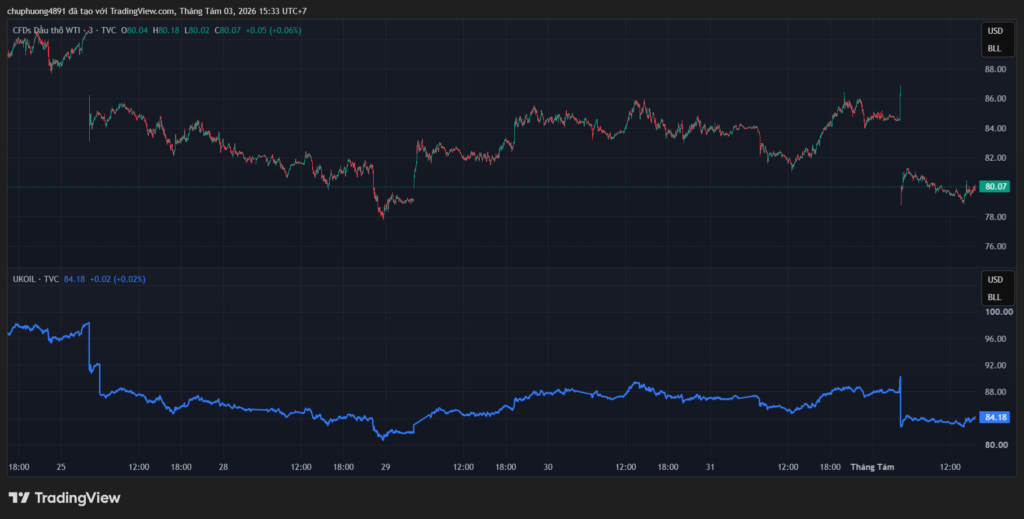
Task: Click the '+0.02 (+0.02%)' UKOIL change value
Action: point(118,279)
